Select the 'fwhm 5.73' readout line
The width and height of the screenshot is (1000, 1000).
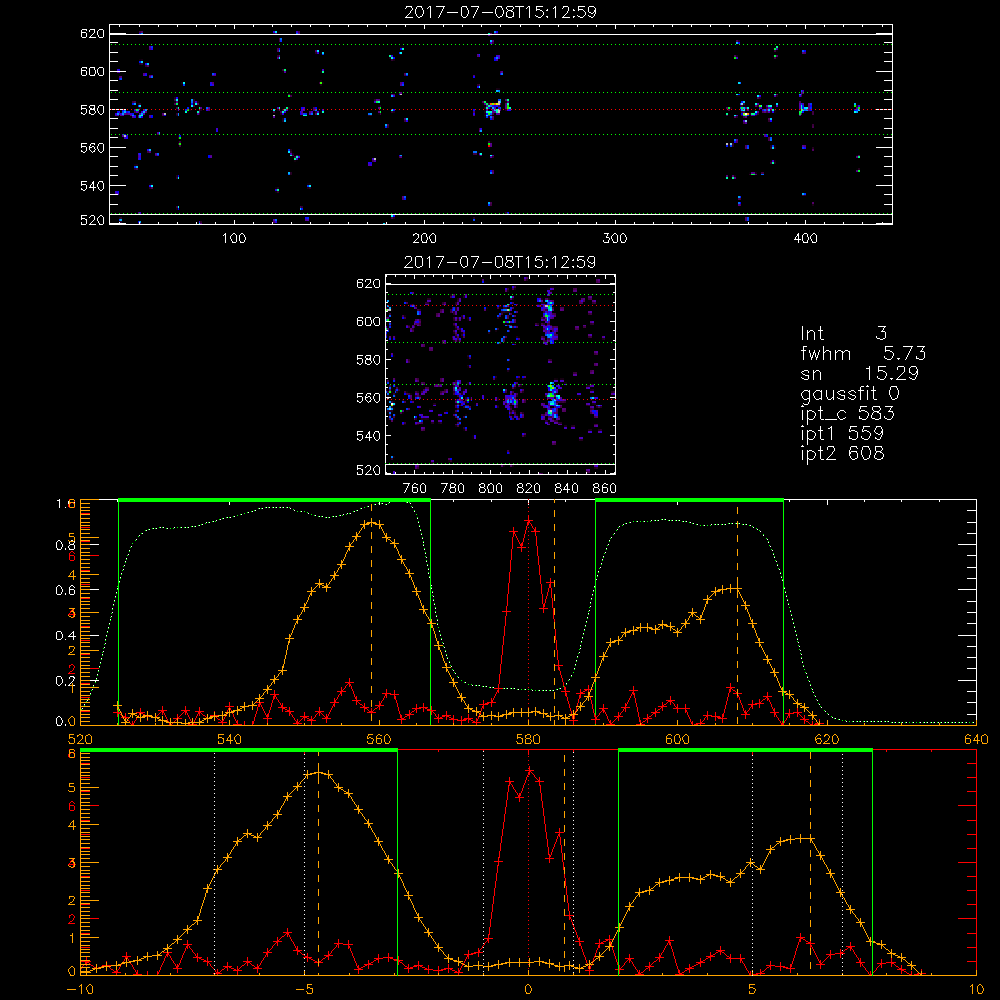pyautogui.click(x=863, y=353)
